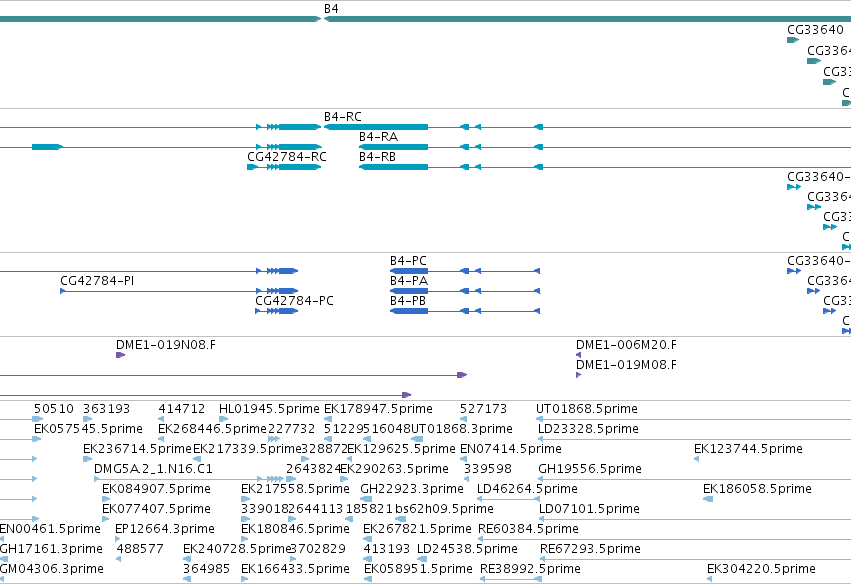Select the GH17161.3prime EST label

tap(51, 550)
